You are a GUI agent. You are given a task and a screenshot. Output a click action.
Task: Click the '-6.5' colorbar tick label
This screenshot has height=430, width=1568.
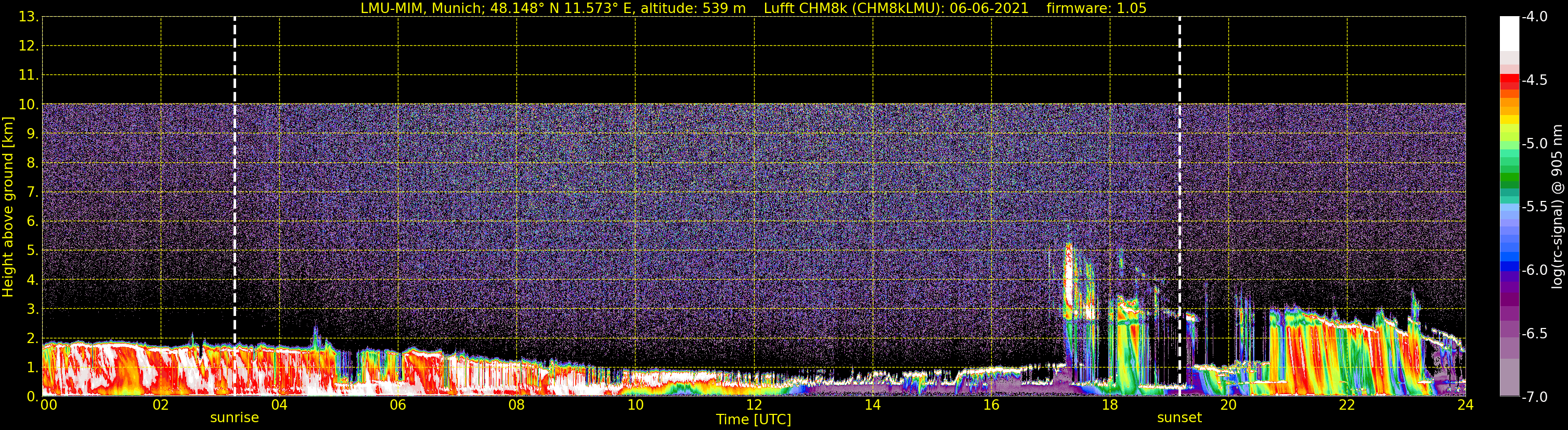pos(1535,333)
